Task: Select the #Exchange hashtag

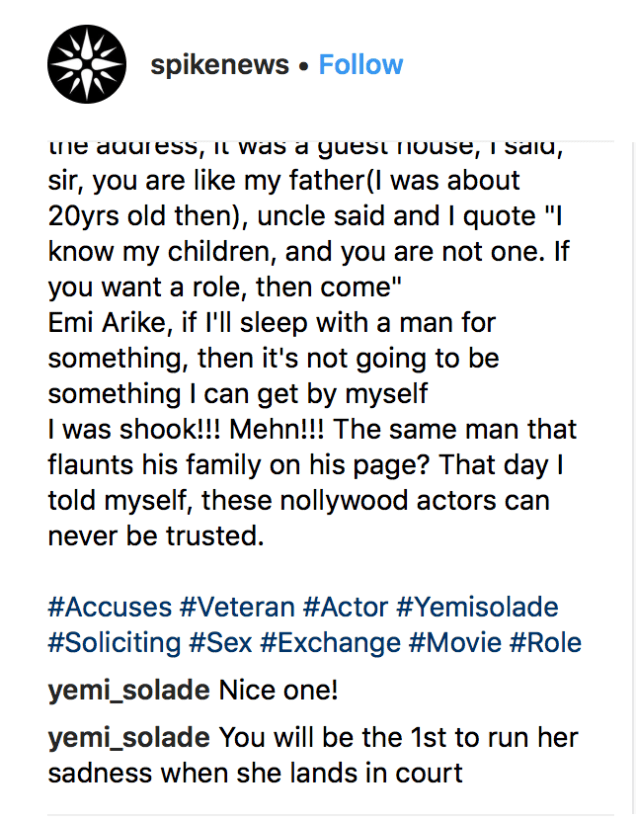Action: pos(329,642)
